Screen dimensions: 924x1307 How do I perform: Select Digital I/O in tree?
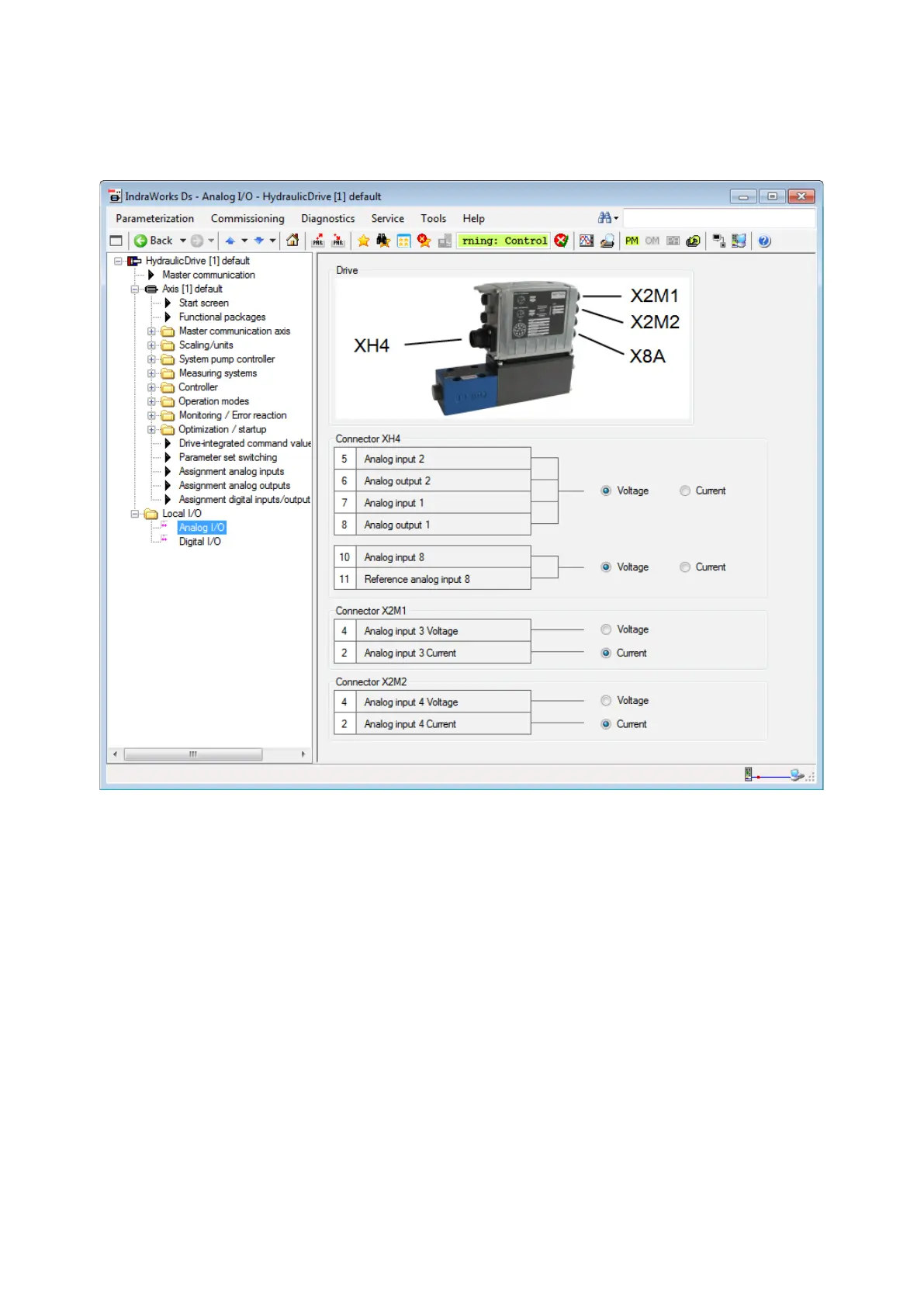pos(200,542)
